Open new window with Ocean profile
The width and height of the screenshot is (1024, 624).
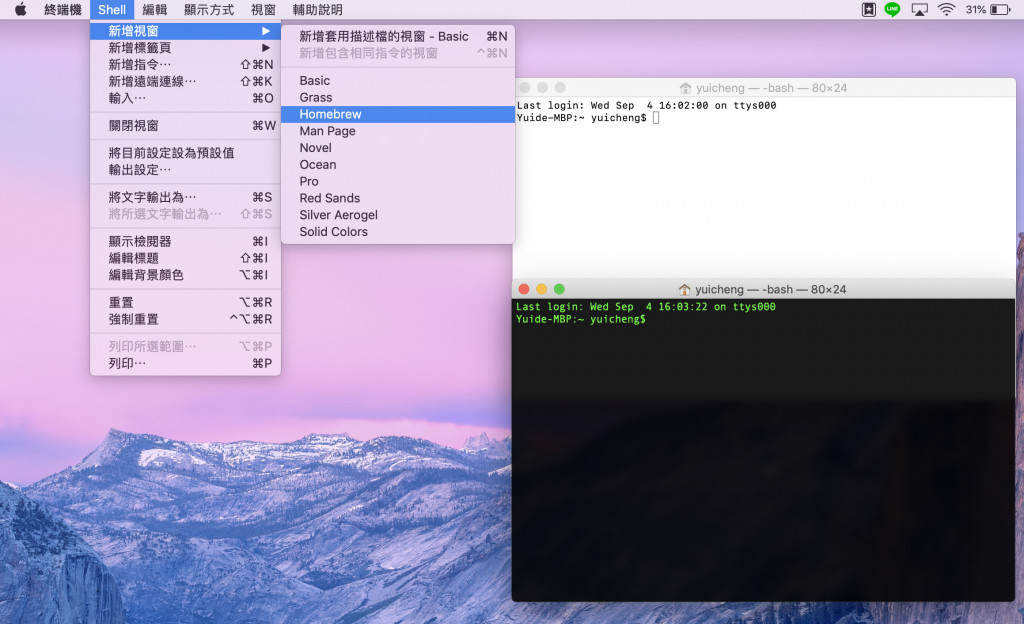pos(398,164)
